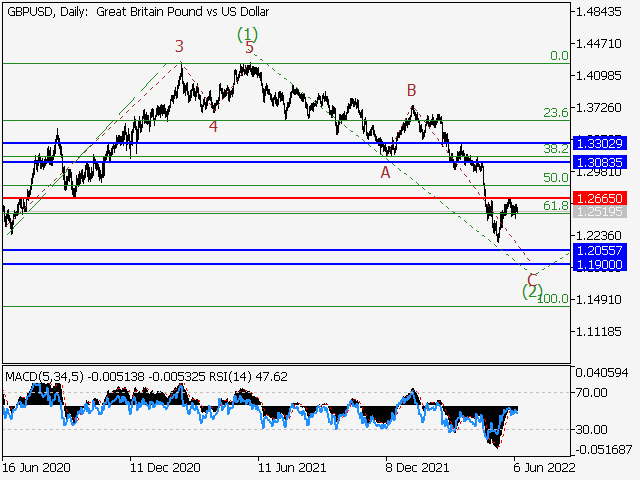
Task: Click the 1.48435 price axis value
Action: [599, 11]
